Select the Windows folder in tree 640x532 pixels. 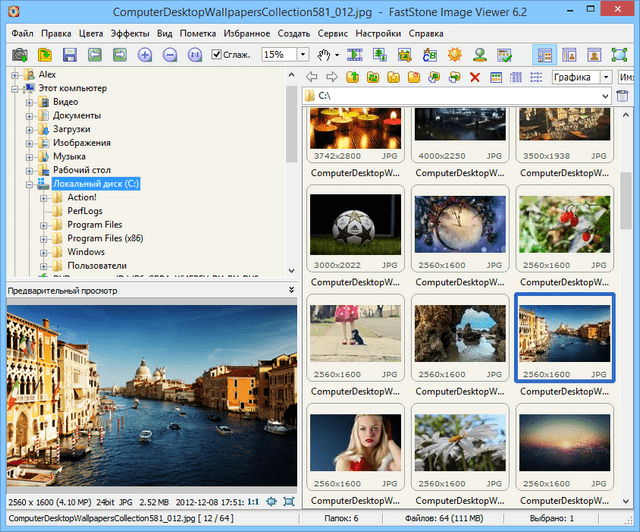tap(86, 252)
